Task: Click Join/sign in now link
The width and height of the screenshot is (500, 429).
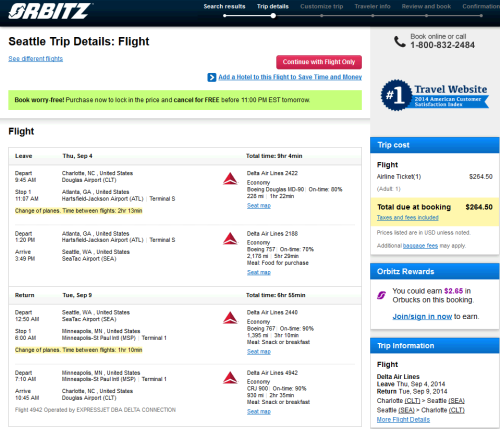Action: point(422,316)
